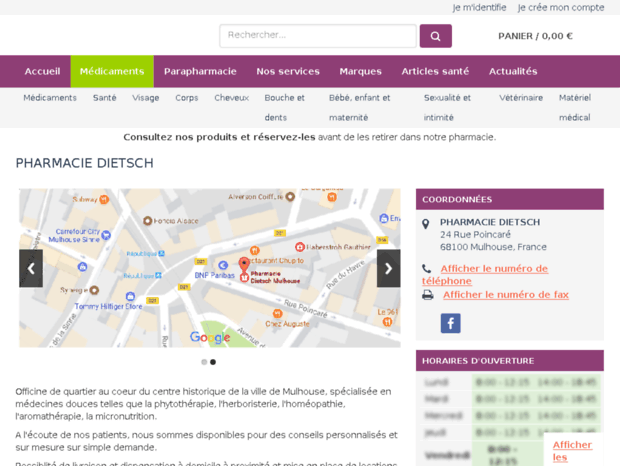
Task: Click the COORDONNÉES panel header
Action: pyautogui.click(x=510, y=199)
